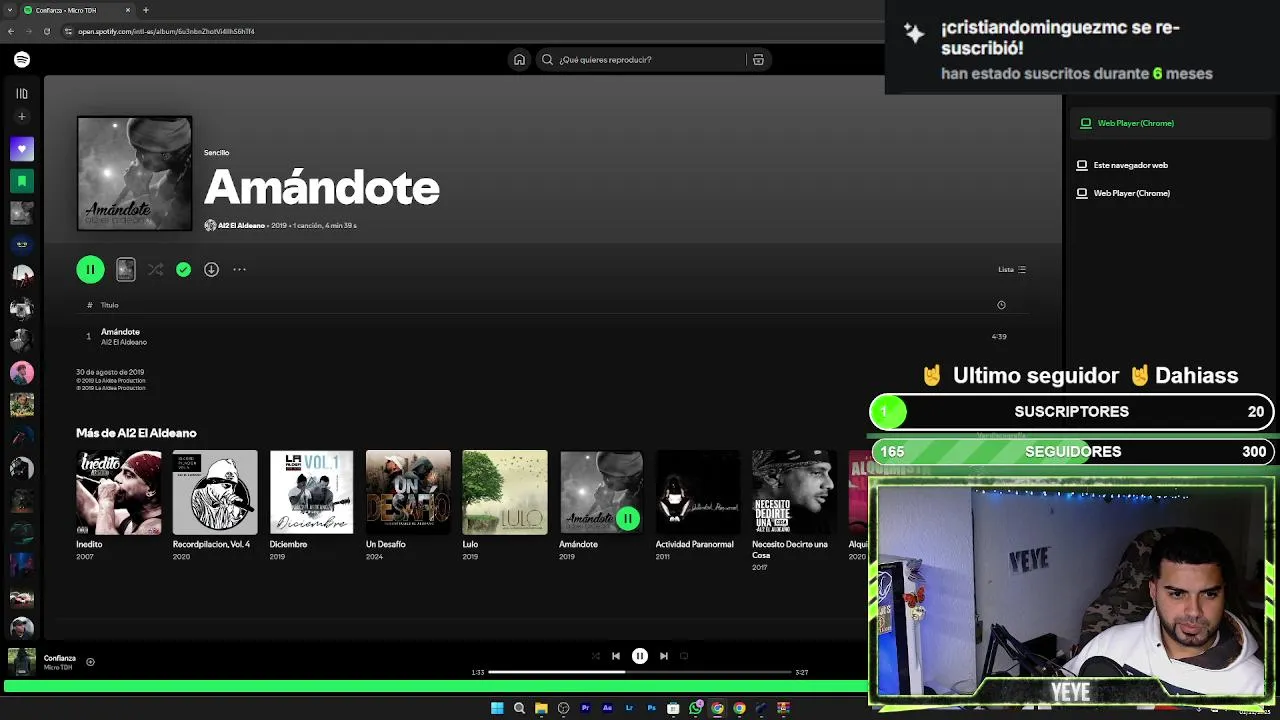
Task: Open the Recordpilacion, Vol. 4 album card
Action: pyautogui.click(x=215, y=505)
